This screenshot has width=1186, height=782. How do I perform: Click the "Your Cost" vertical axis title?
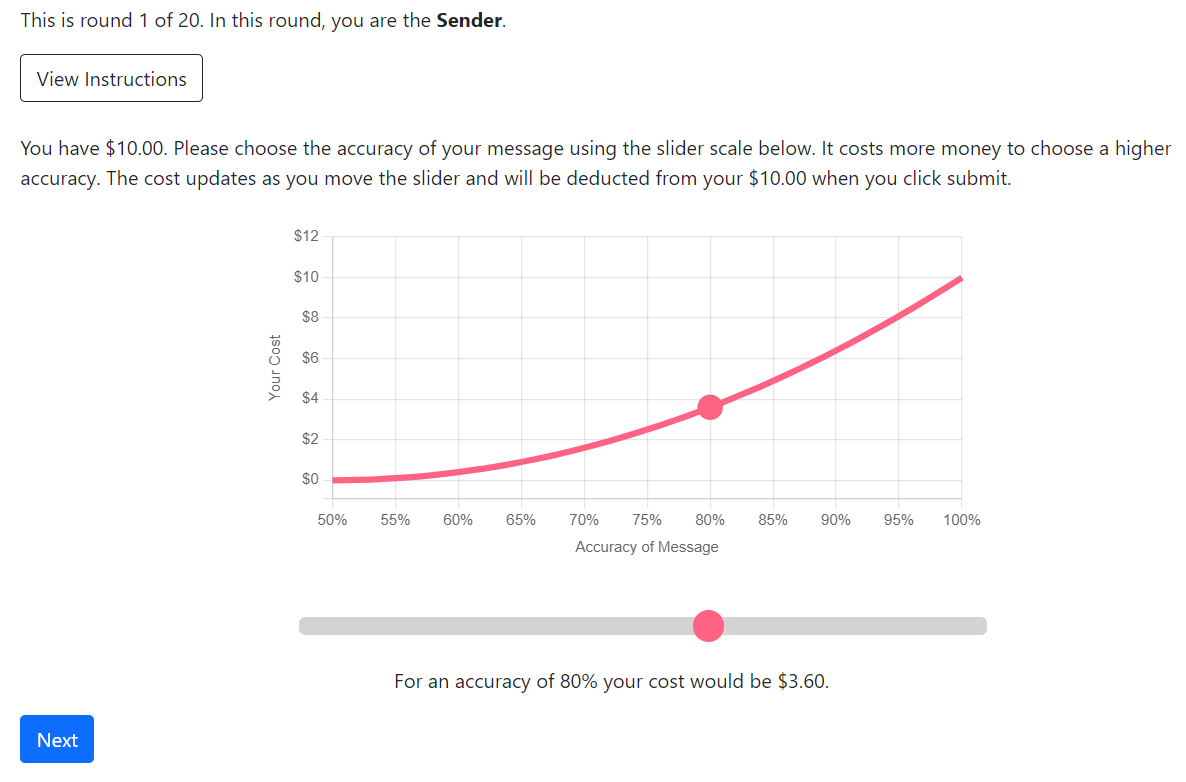(x=275, y=368)
